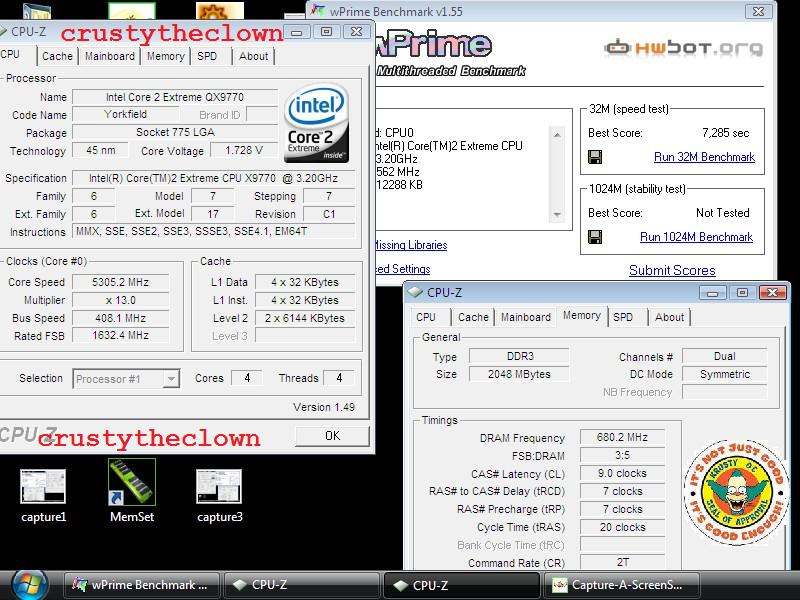Viewport: 800px width, 600px height.
Task: Click the Version 1.49 label
Action: click(323, 407)
